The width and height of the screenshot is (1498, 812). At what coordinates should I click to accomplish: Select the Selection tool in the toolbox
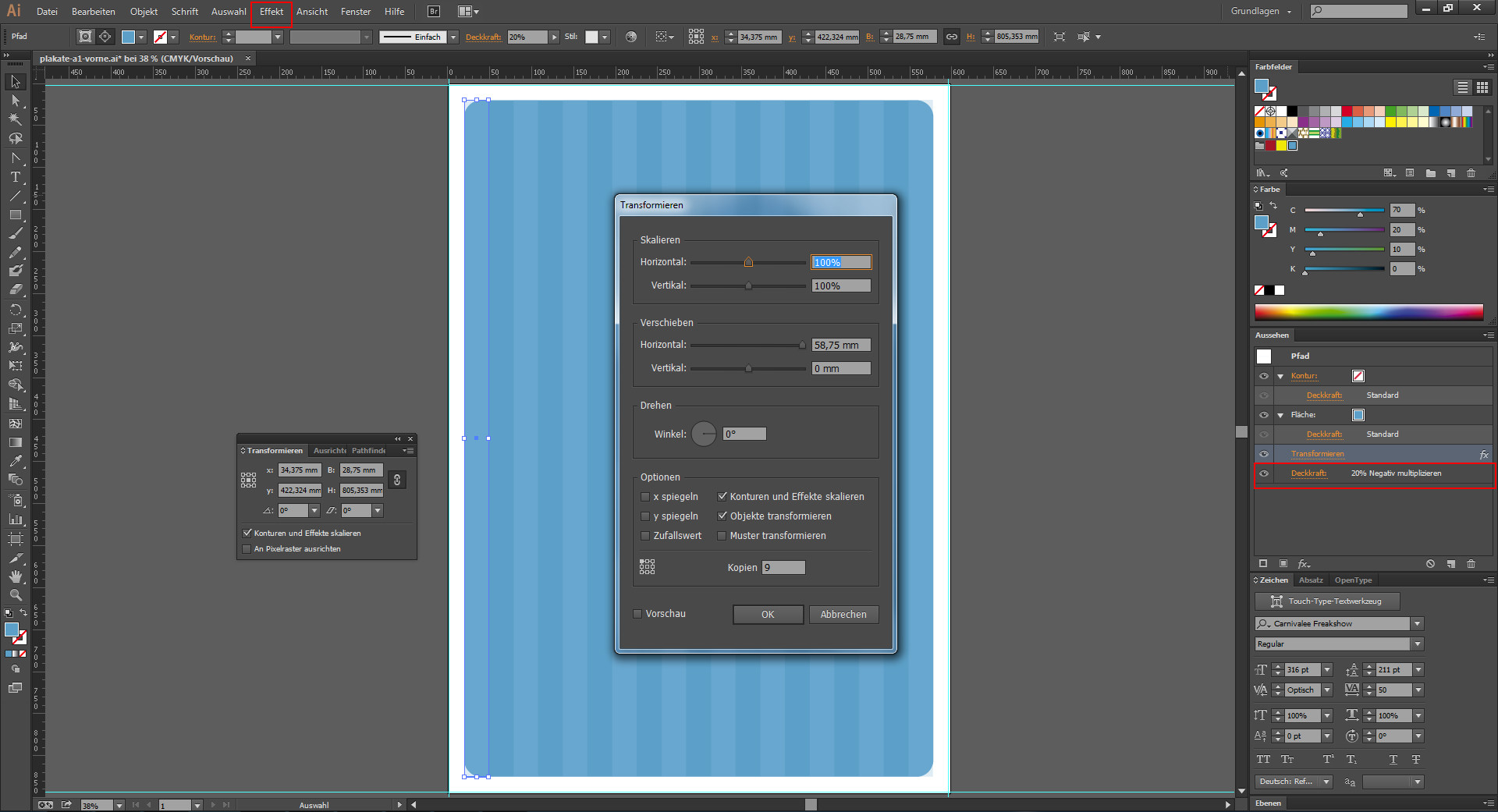(15, 82)
